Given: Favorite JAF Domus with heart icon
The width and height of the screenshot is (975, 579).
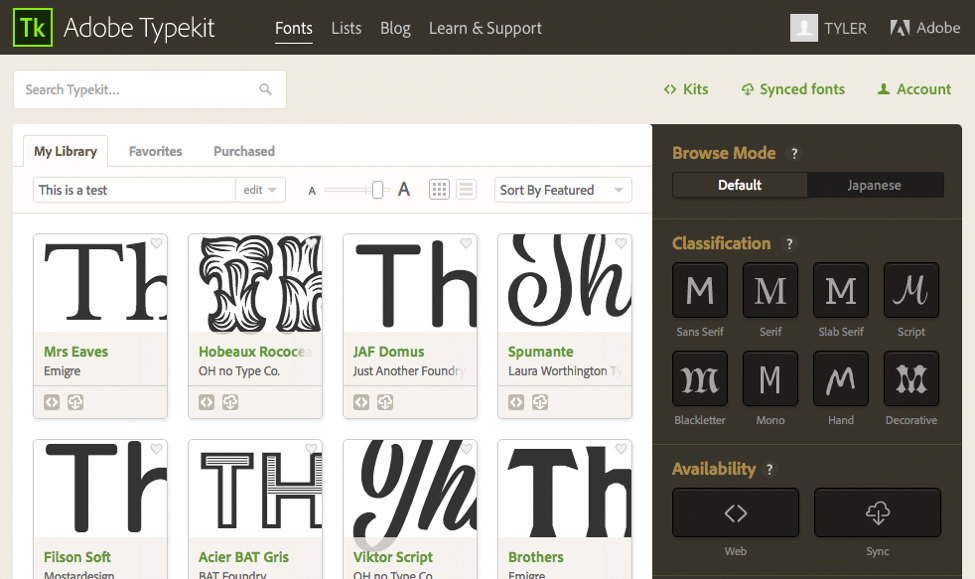Looking at the screenshot, I should 466,243.
